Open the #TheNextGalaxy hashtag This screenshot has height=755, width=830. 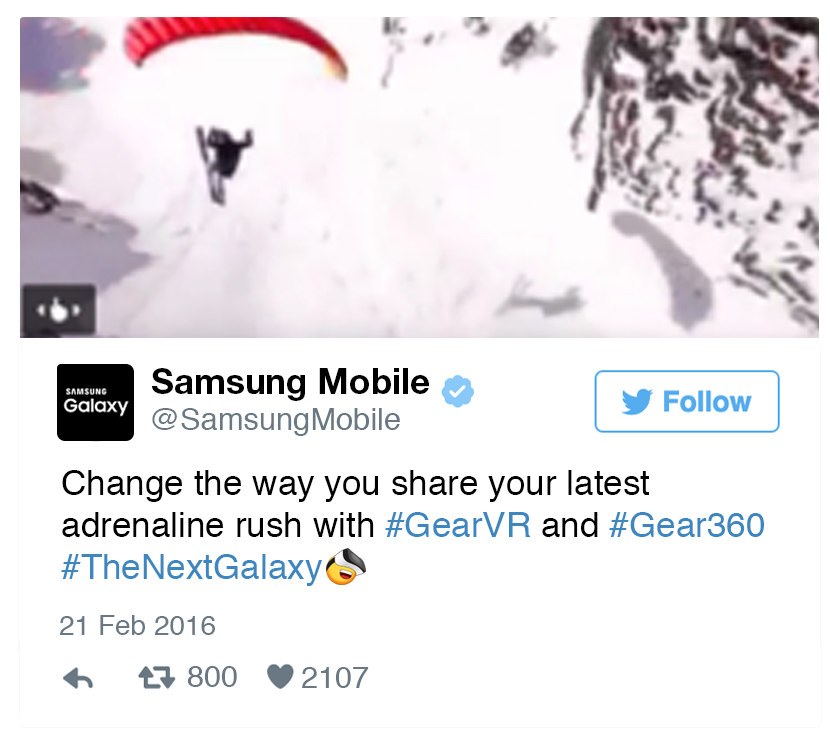point(192,568)
